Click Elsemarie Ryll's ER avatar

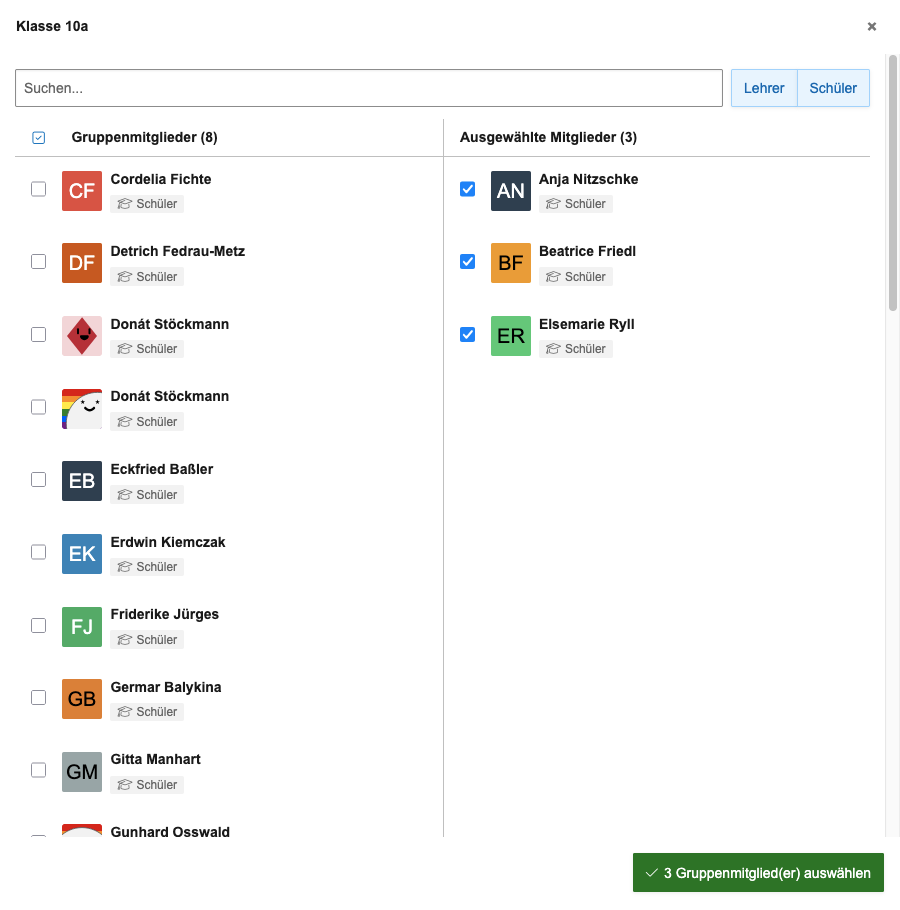pos(511,335)
